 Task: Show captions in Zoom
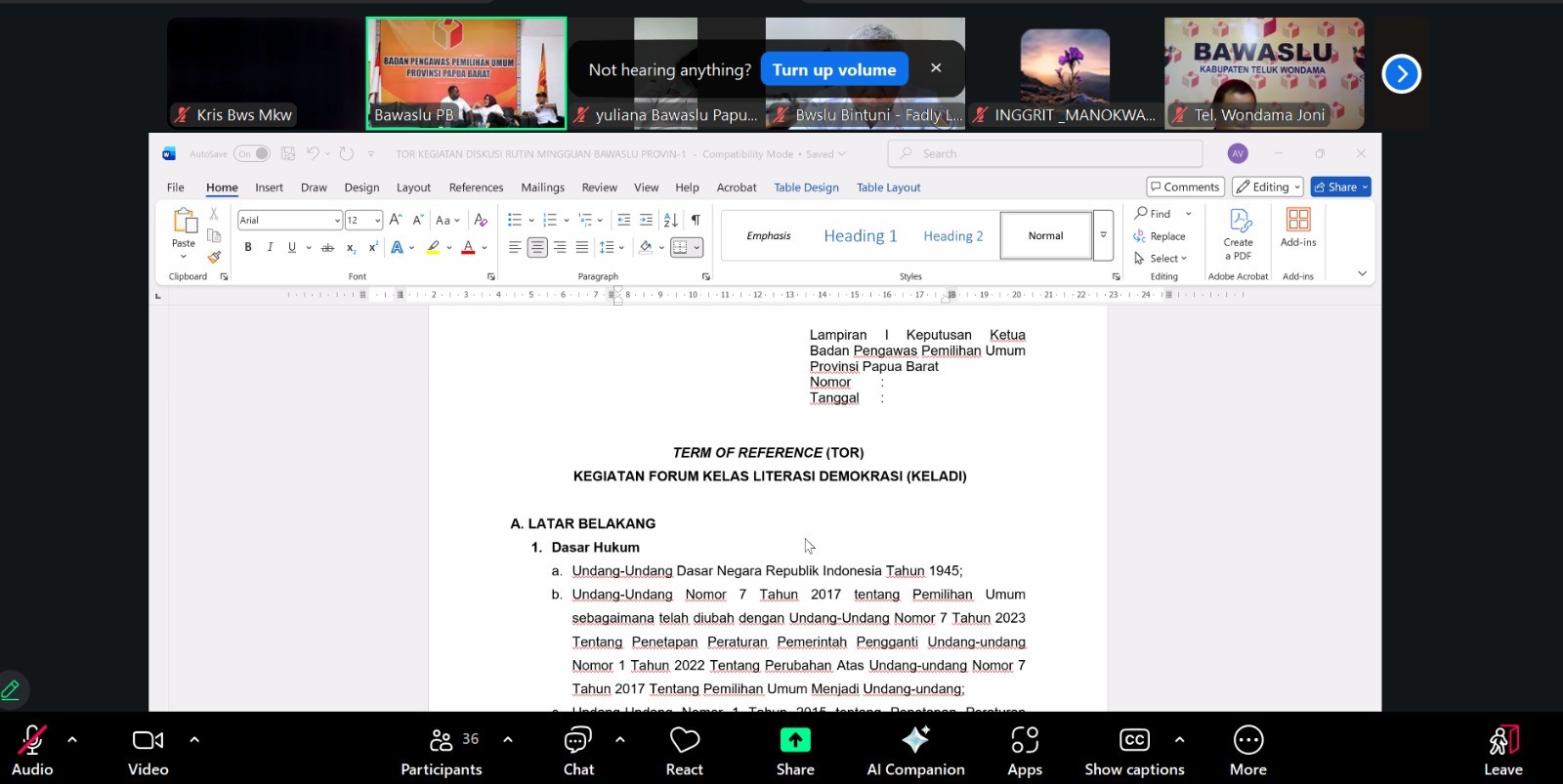coord(1134,752)
